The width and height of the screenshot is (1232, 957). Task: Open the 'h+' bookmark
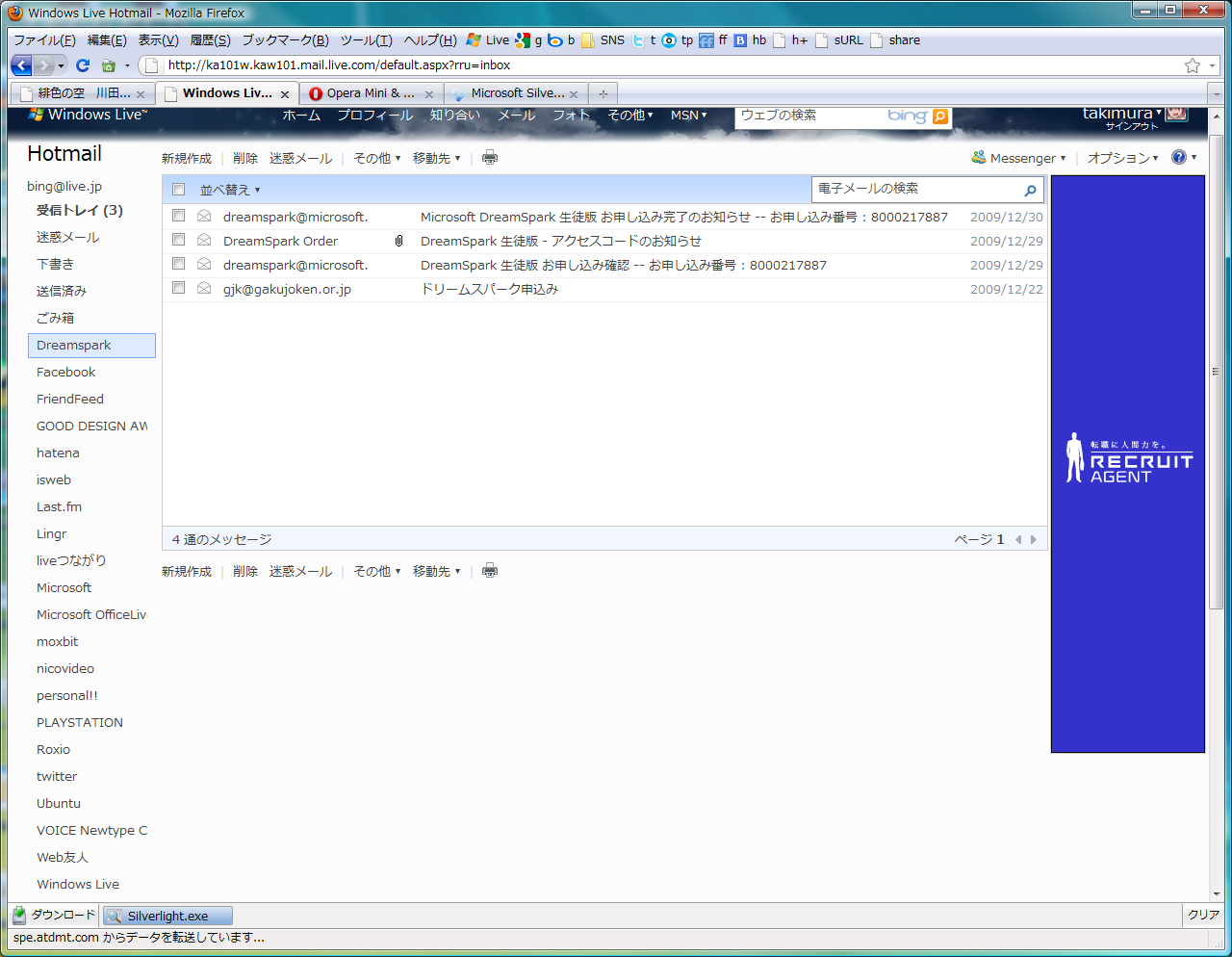[790, 40]
